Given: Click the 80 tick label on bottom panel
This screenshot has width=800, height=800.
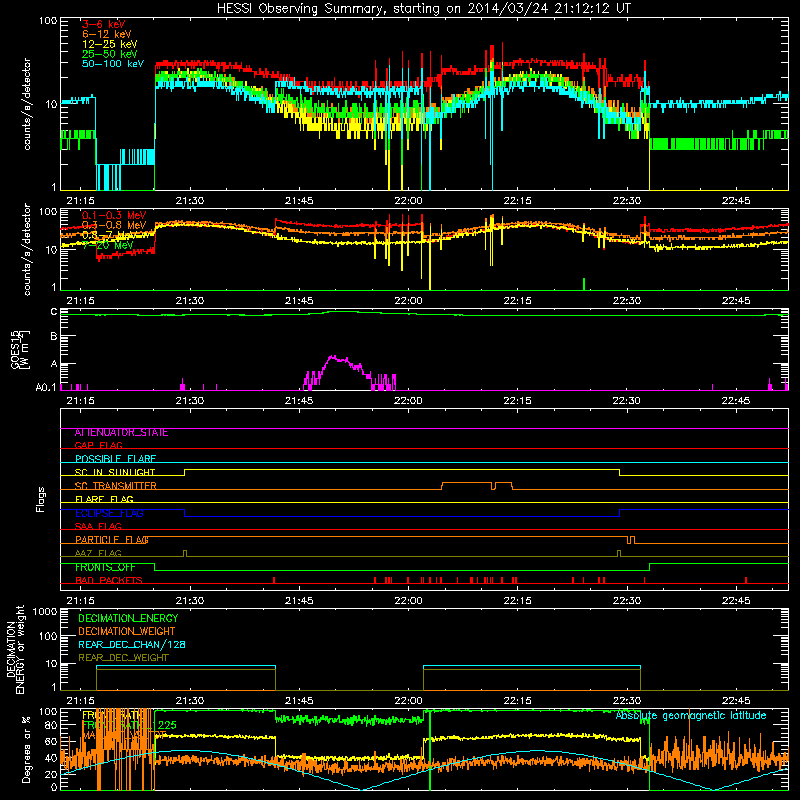Looking at the screenshot, I should [51, 725].
